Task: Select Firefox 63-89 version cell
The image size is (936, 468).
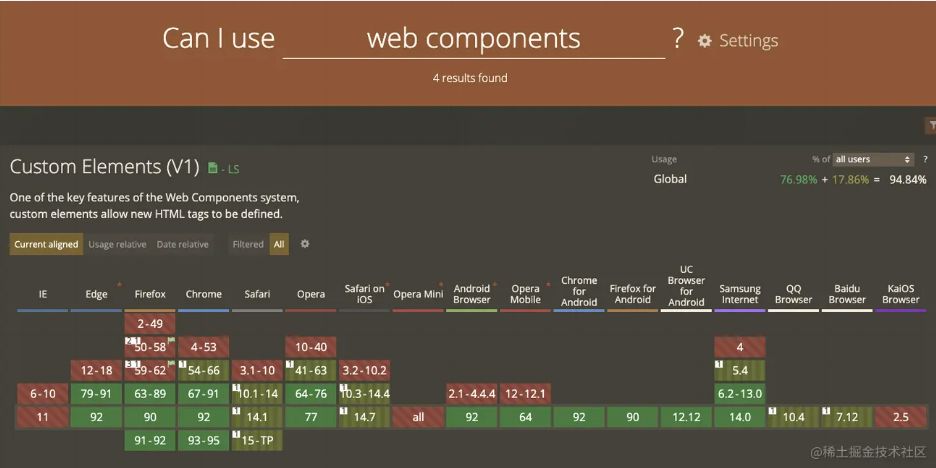Action: click(x=150, y=394)
